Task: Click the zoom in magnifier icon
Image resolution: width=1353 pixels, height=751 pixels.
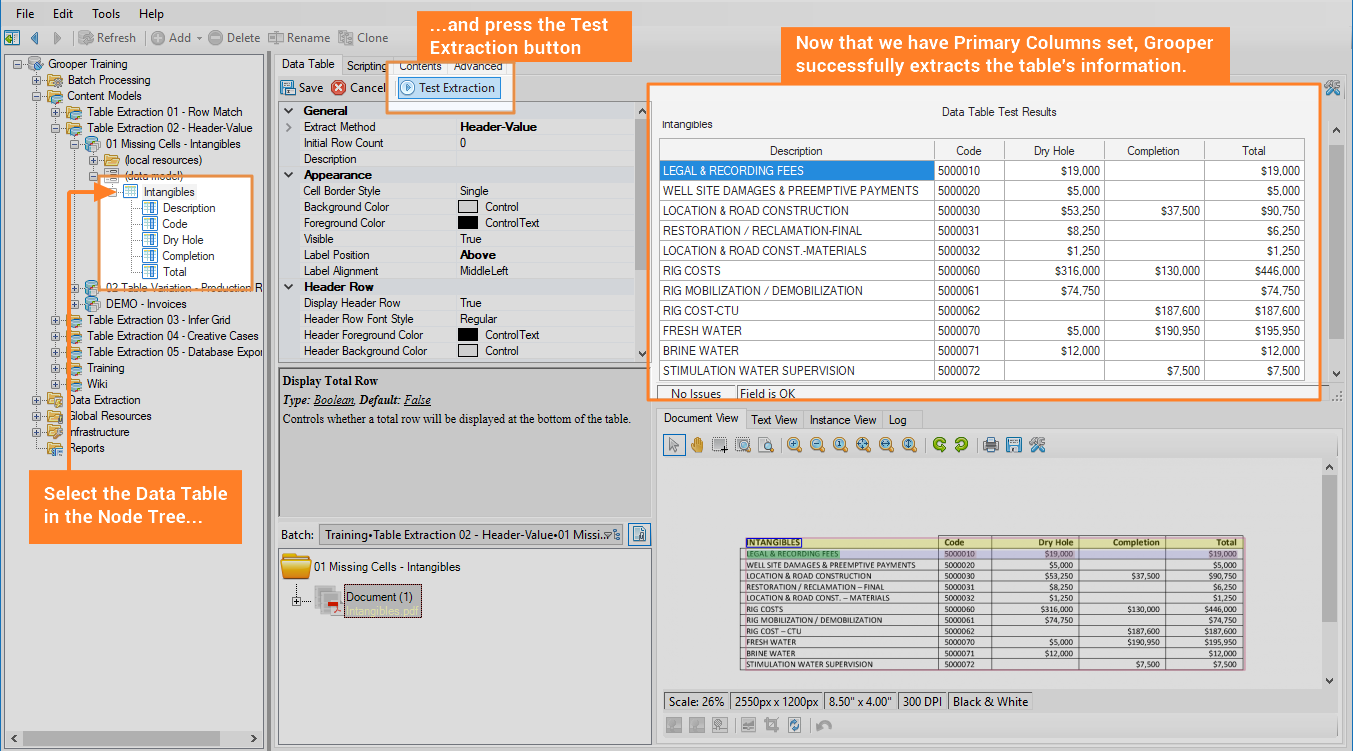Action: pyautogui.click(x=794, y=445)
